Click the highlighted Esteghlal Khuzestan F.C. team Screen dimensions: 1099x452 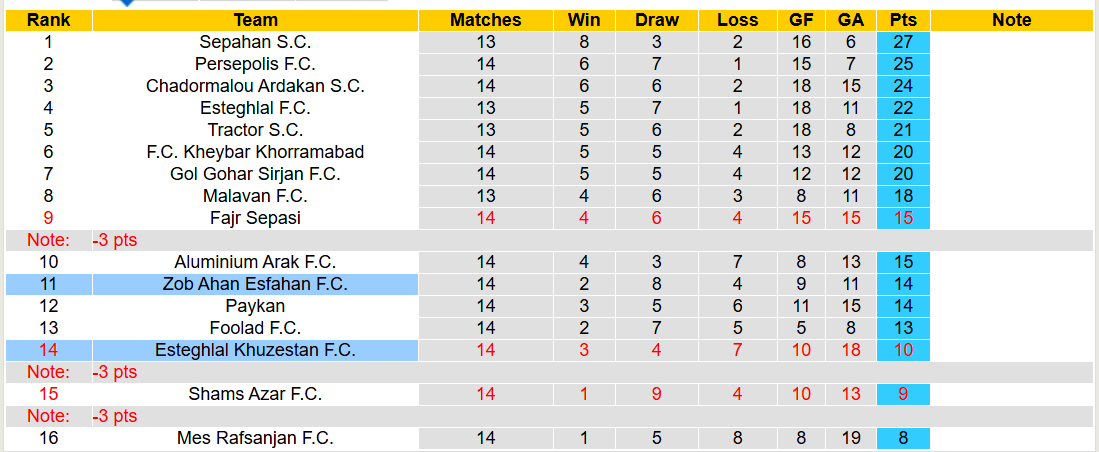point(255,350)
